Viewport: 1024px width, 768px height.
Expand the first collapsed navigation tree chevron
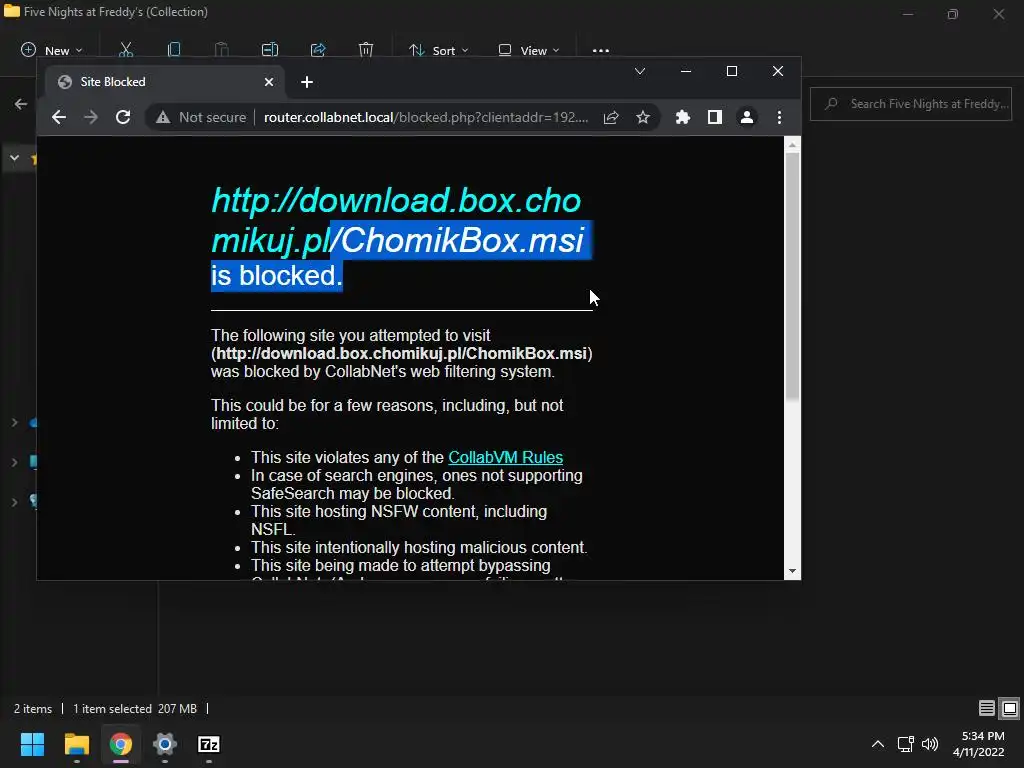[x=14, y=423]
